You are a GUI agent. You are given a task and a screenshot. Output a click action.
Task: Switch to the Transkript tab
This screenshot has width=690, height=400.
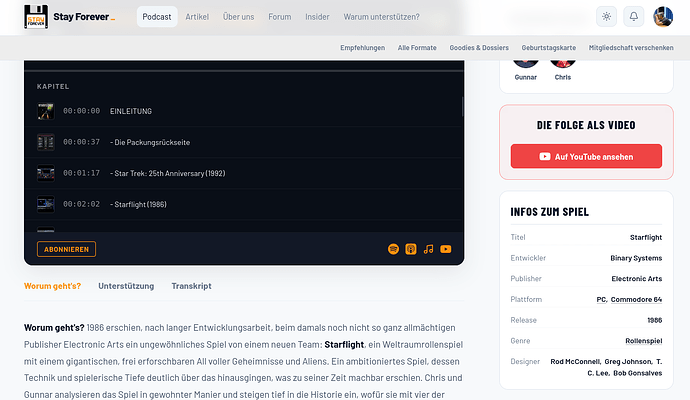[191, 286]
